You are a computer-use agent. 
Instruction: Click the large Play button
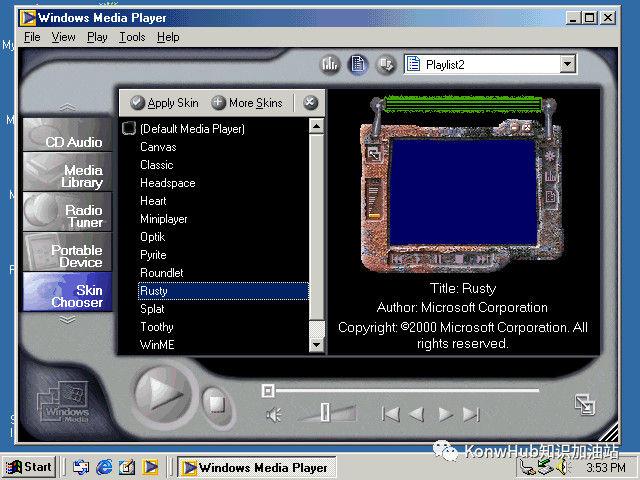point(164,395)
